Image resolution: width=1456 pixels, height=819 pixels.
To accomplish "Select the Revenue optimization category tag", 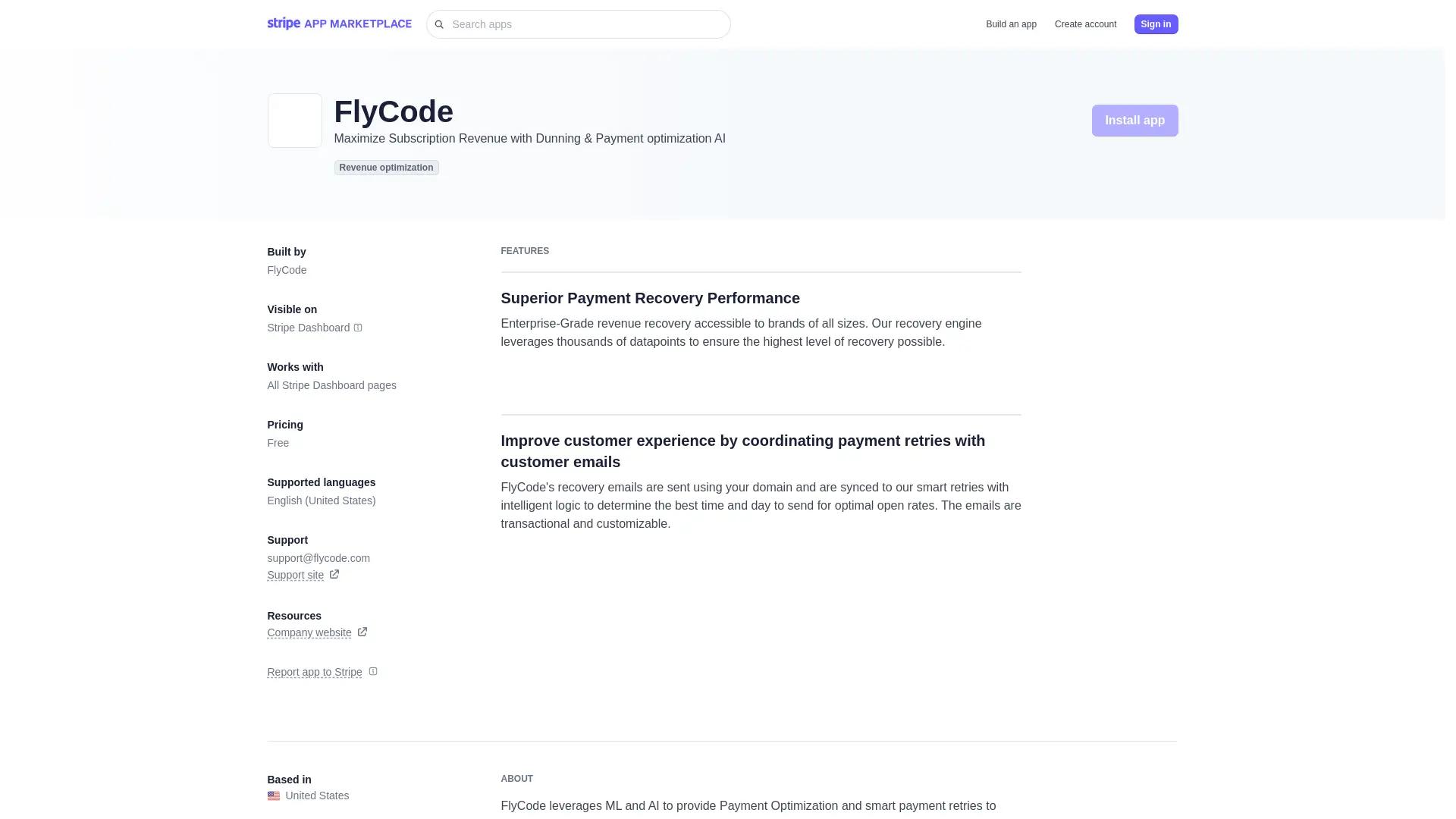I will [x=386, y=168].
